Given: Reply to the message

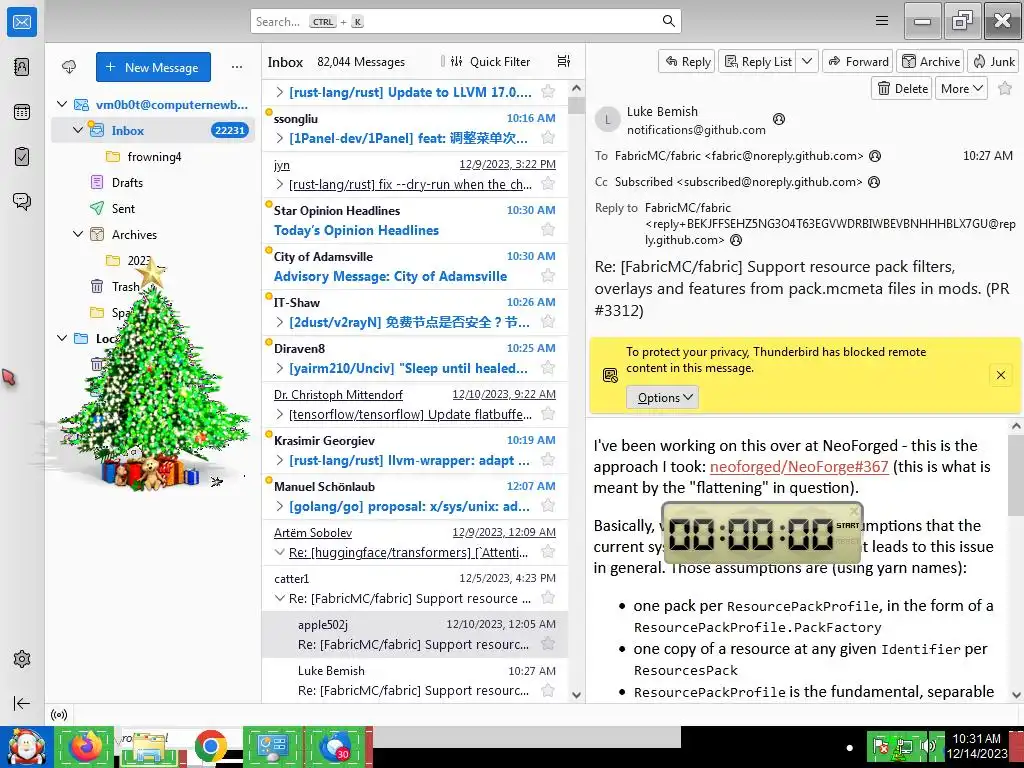Looking at the screenshot, I should pos(687,61).
